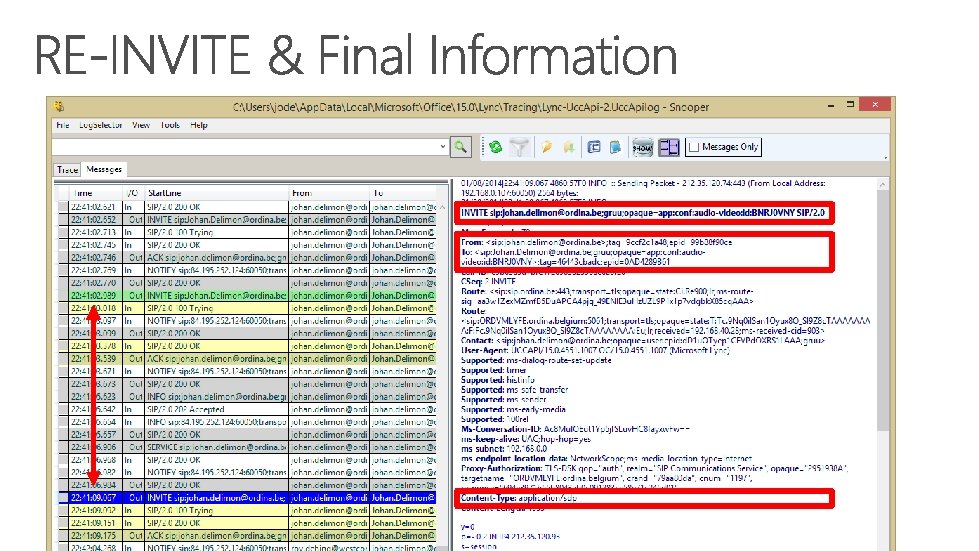The height and width of the screenshot is (551, 979).
Task: Click the From header line in details
Action: 596,242
